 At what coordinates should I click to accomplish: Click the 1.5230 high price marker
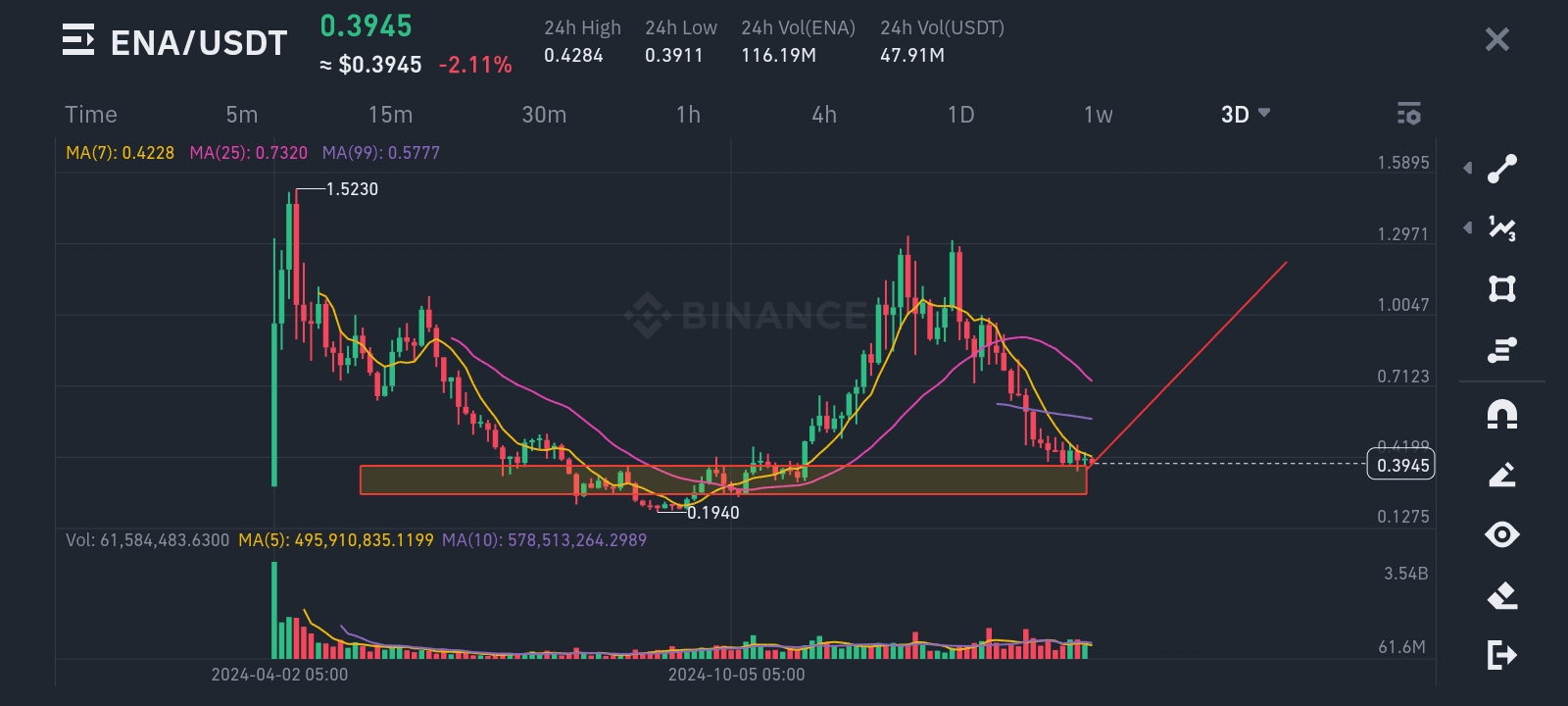click(352, 189)
